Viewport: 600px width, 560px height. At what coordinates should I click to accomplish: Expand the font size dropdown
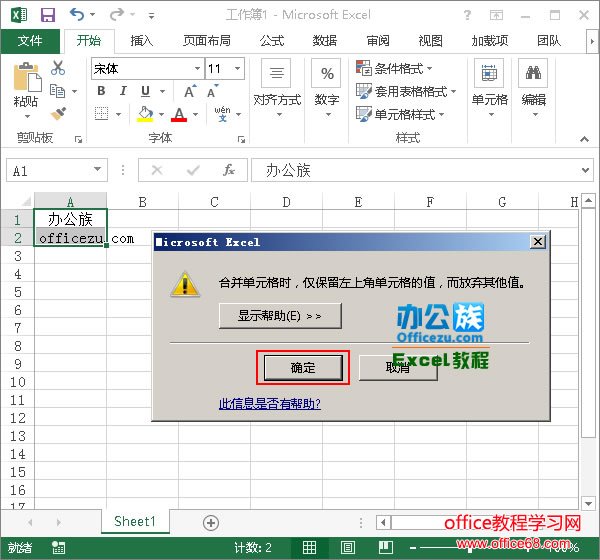238,69
